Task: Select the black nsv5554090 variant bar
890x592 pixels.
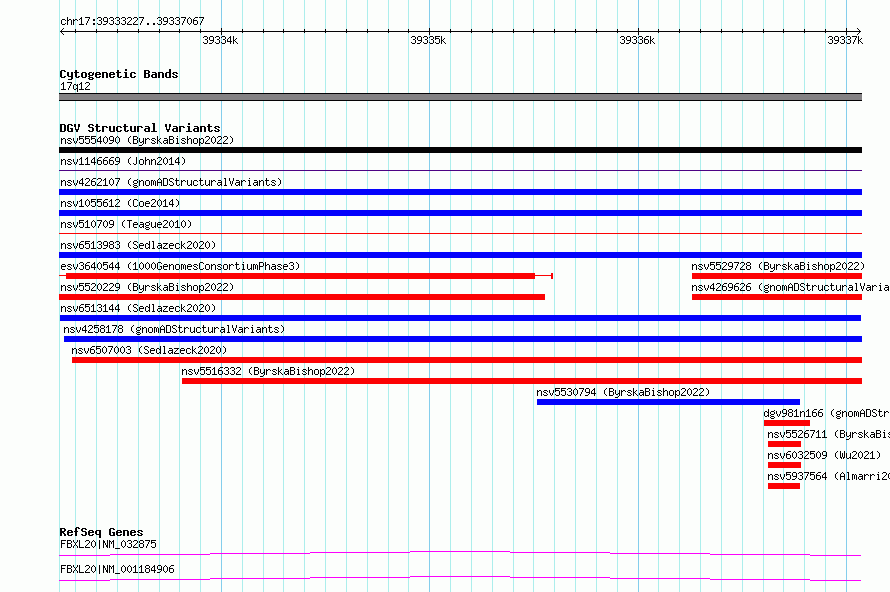Action: pyautogui.click(x=460, y=150)
